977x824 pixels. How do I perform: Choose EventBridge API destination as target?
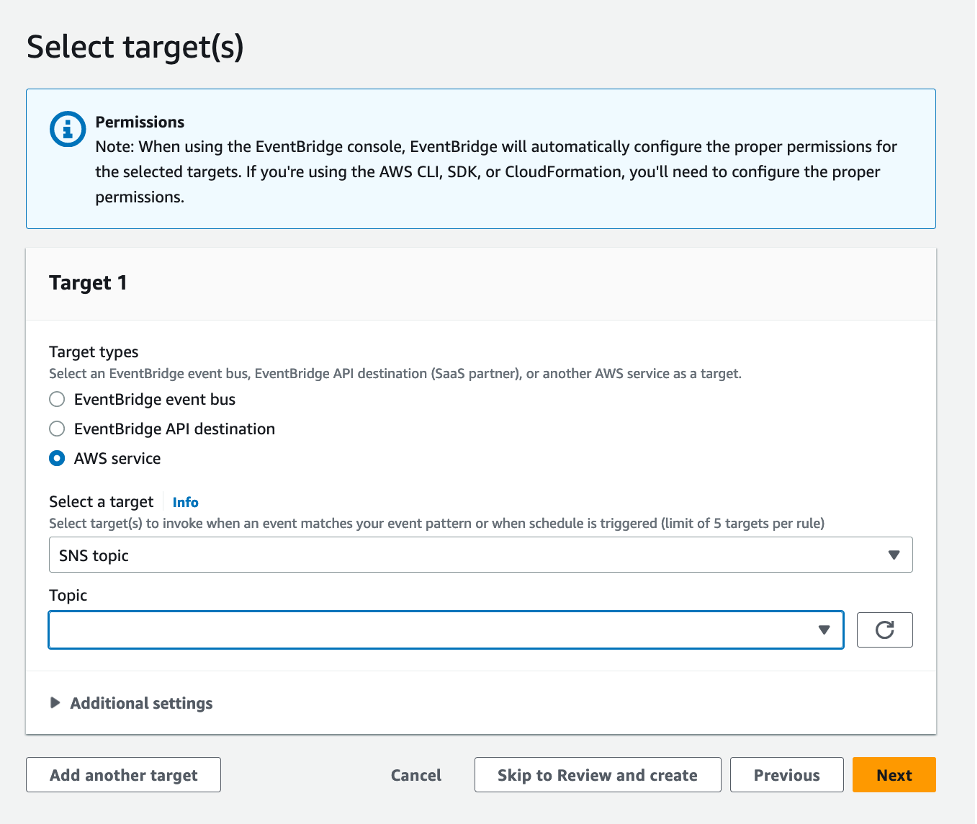click(57, 428)
